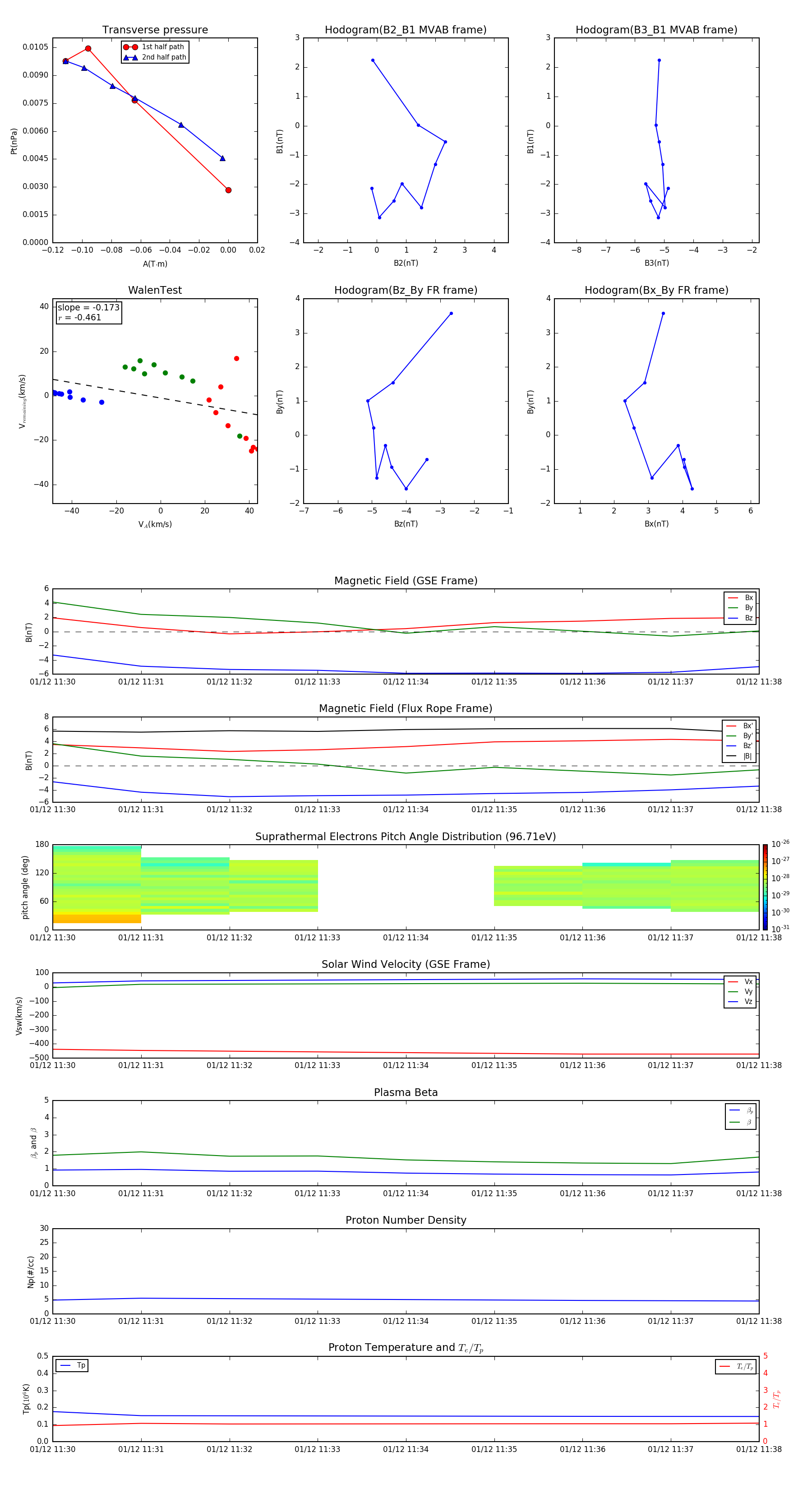Click the |B| legend entry in Flux Rope plot
The width and height of the screenshot is (812, 1489).
pyautogui.click(x=739, y=756)
